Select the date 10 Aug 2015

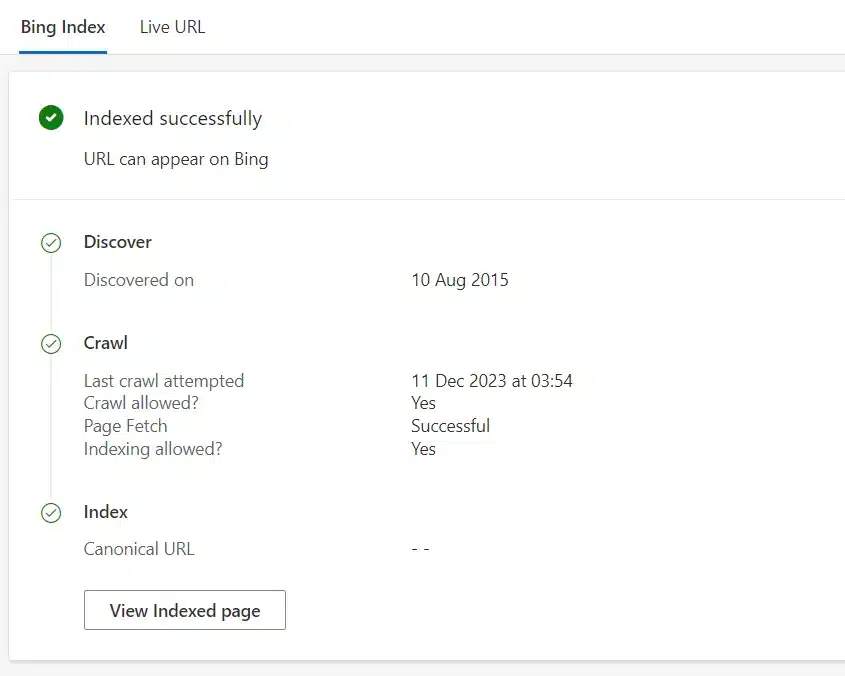[x=460, y=280]
